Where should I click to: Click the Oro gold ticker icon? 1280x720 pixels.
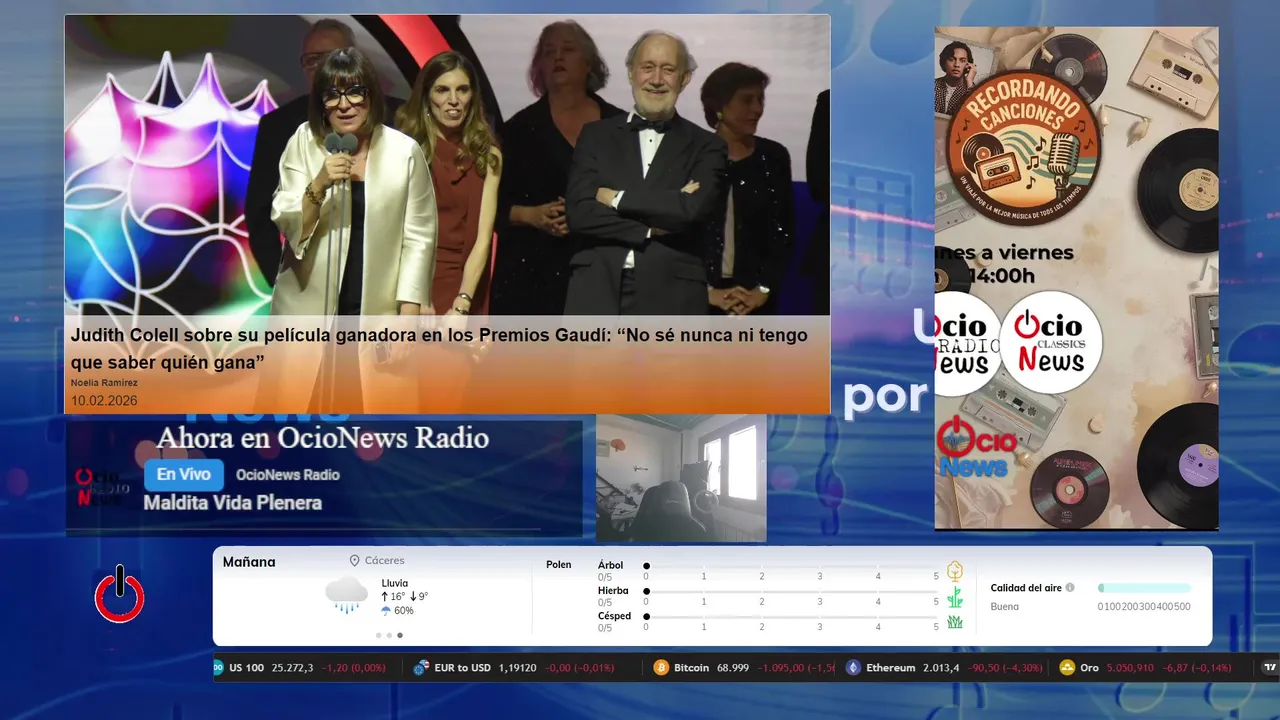(1067, 668)
